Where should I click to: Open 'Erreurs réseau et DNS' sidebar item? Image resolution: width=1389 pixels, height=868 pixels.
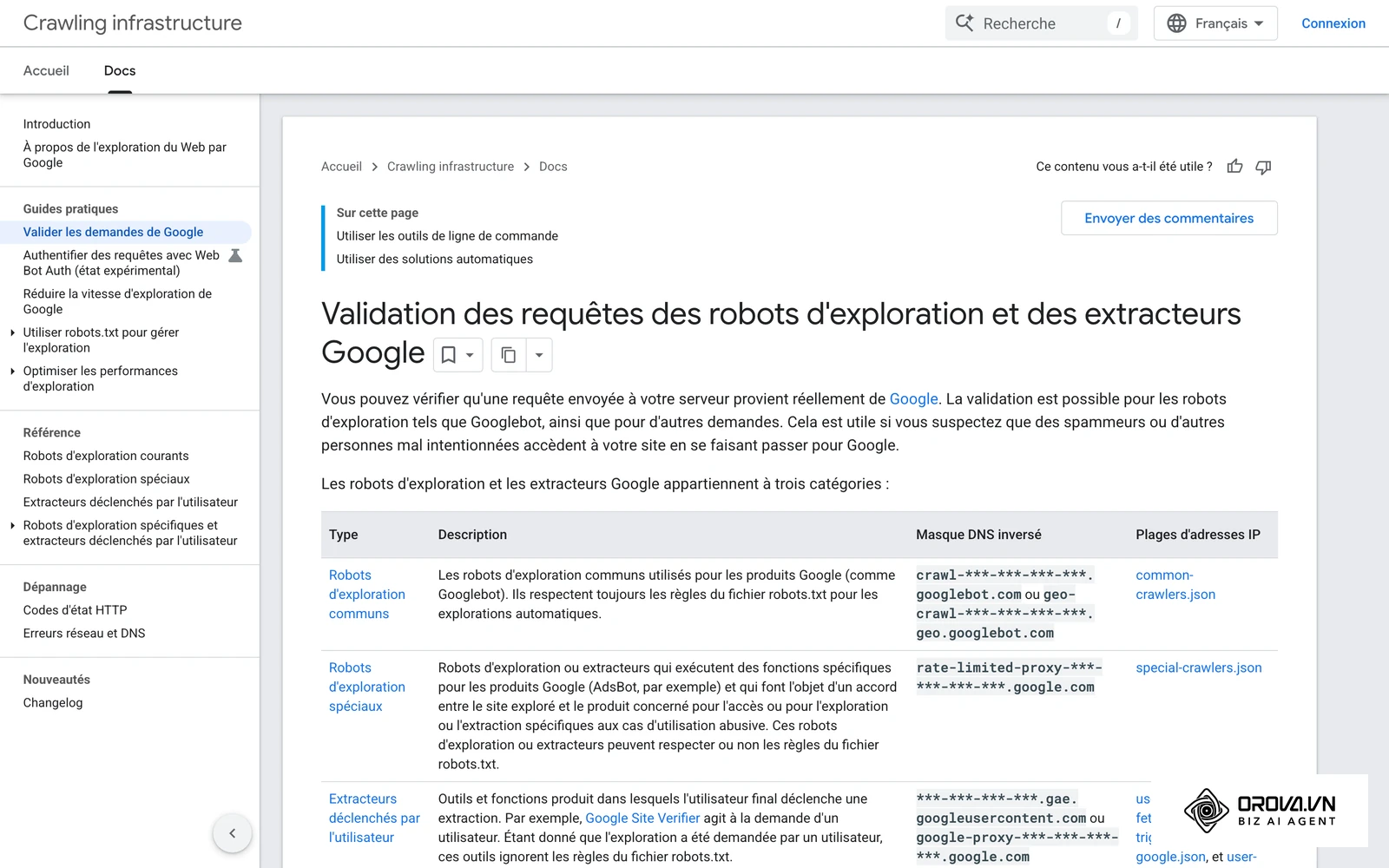click(84, 634)
